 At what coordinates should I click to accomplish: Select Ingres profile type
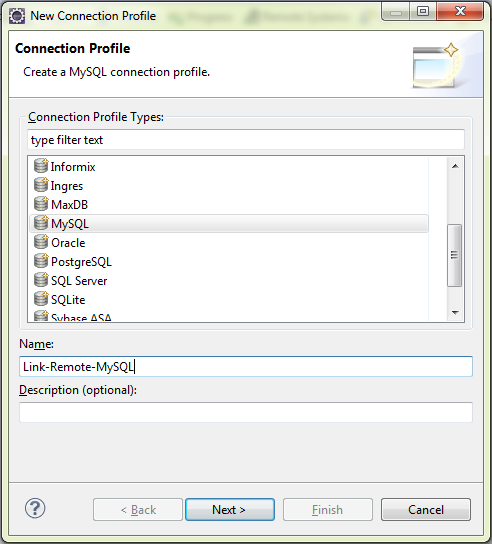pyautogui.click(x=67, y=186)
